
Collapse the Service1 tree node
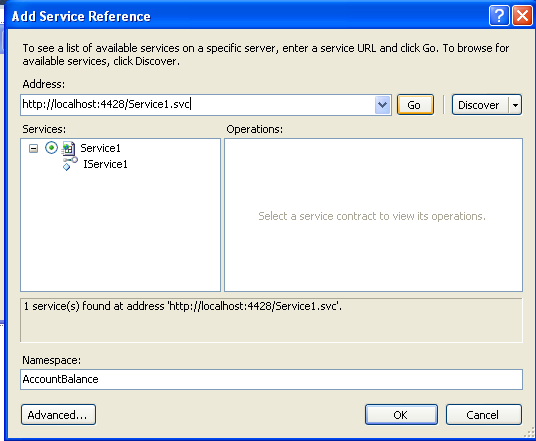[x=33, y=148]
